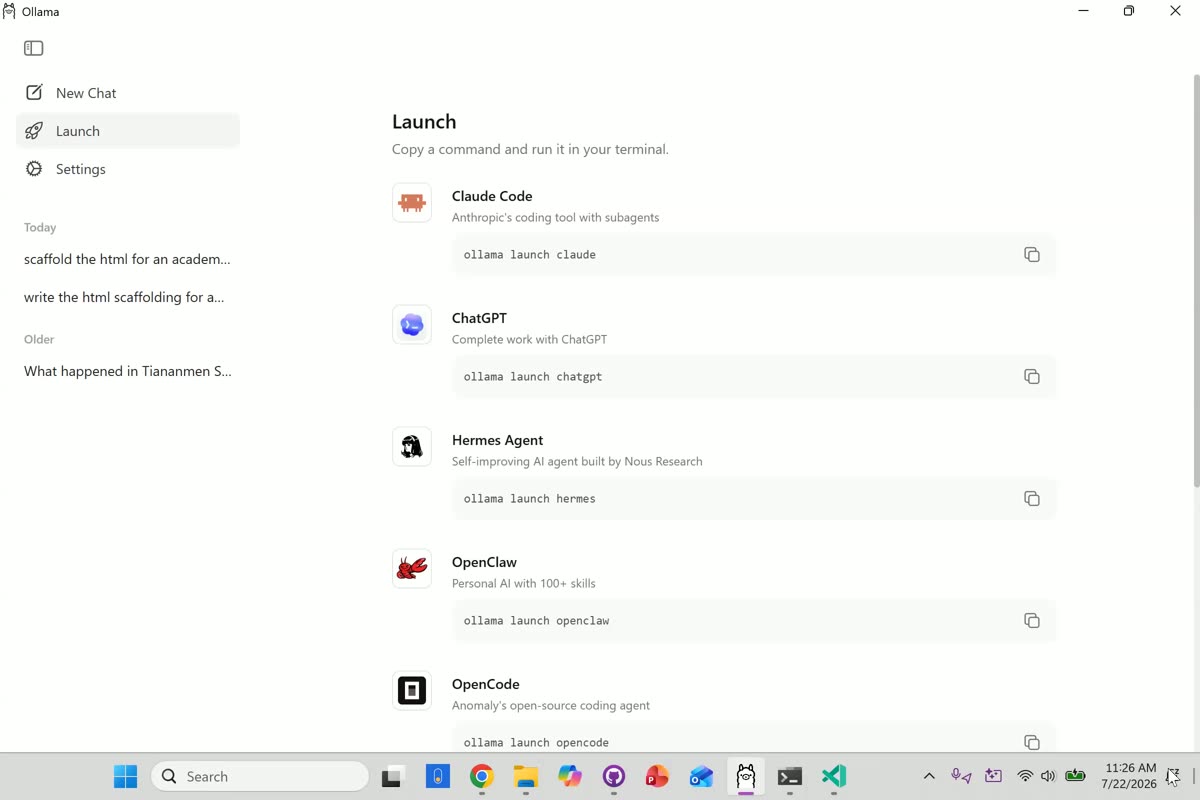Click the battery status tray icon
This screenshot has height=800, width=1200.
click(1076, 776)
